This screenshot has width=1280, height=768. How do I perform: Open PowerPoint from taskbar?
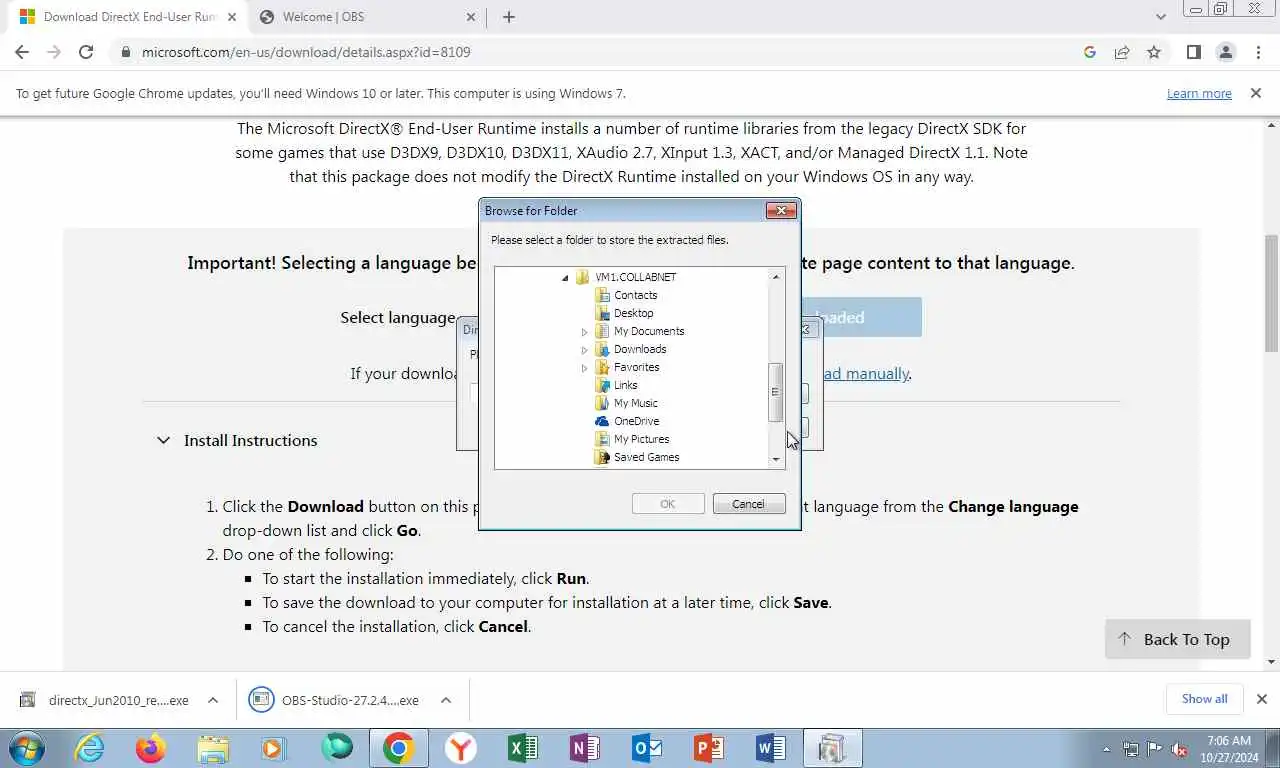(x=709, y=748)
